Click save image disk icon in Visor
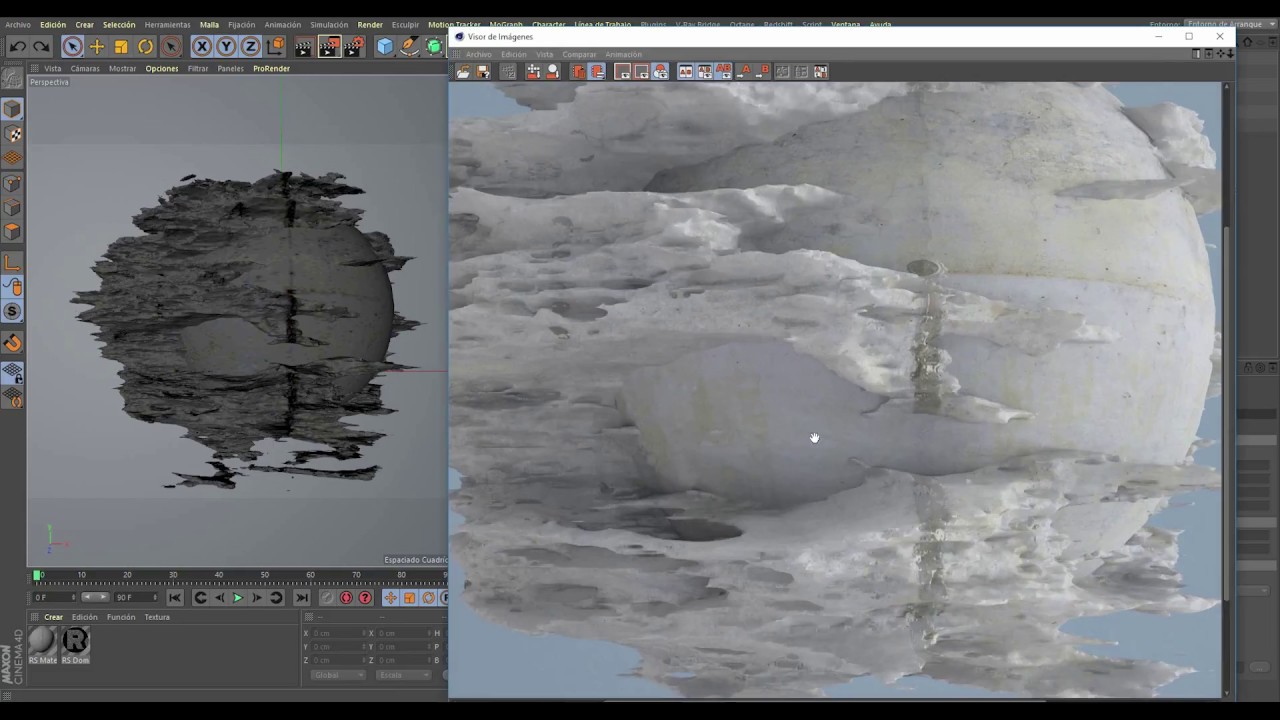 coord(483,71)
